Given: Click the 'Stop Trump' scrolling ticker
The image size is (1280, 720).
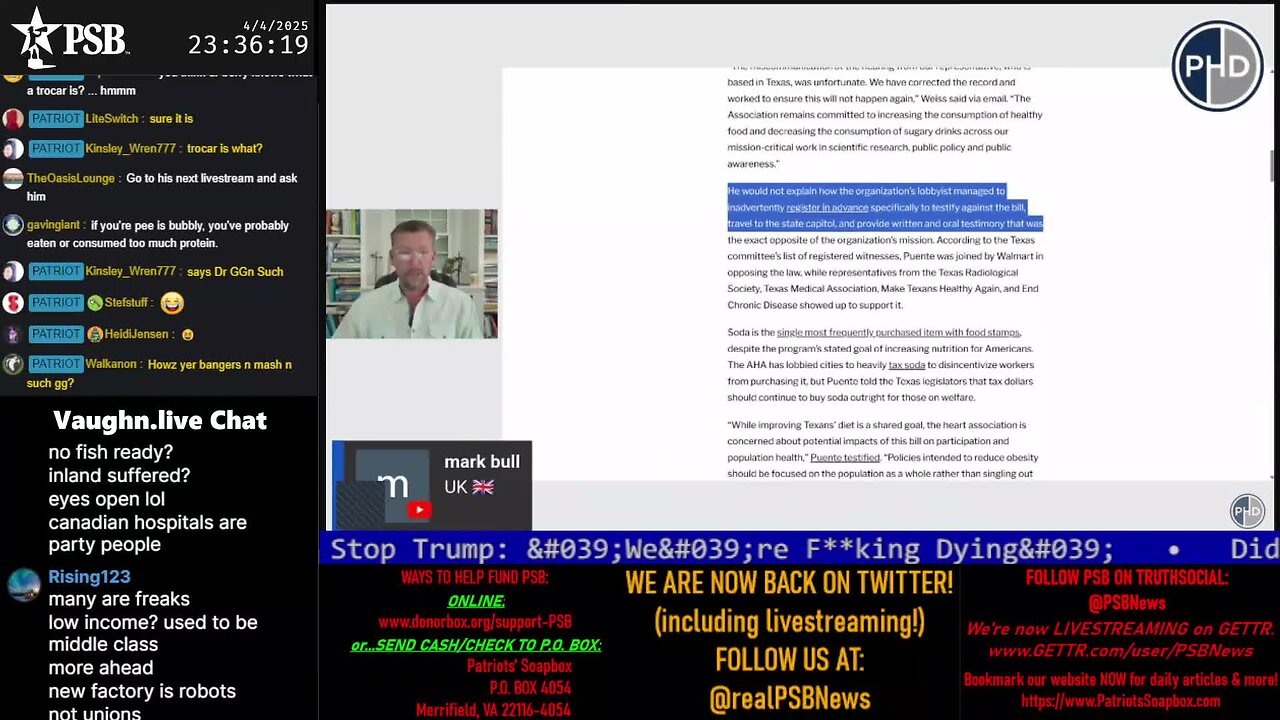Looking at the screenshot, I should (799, 548).
